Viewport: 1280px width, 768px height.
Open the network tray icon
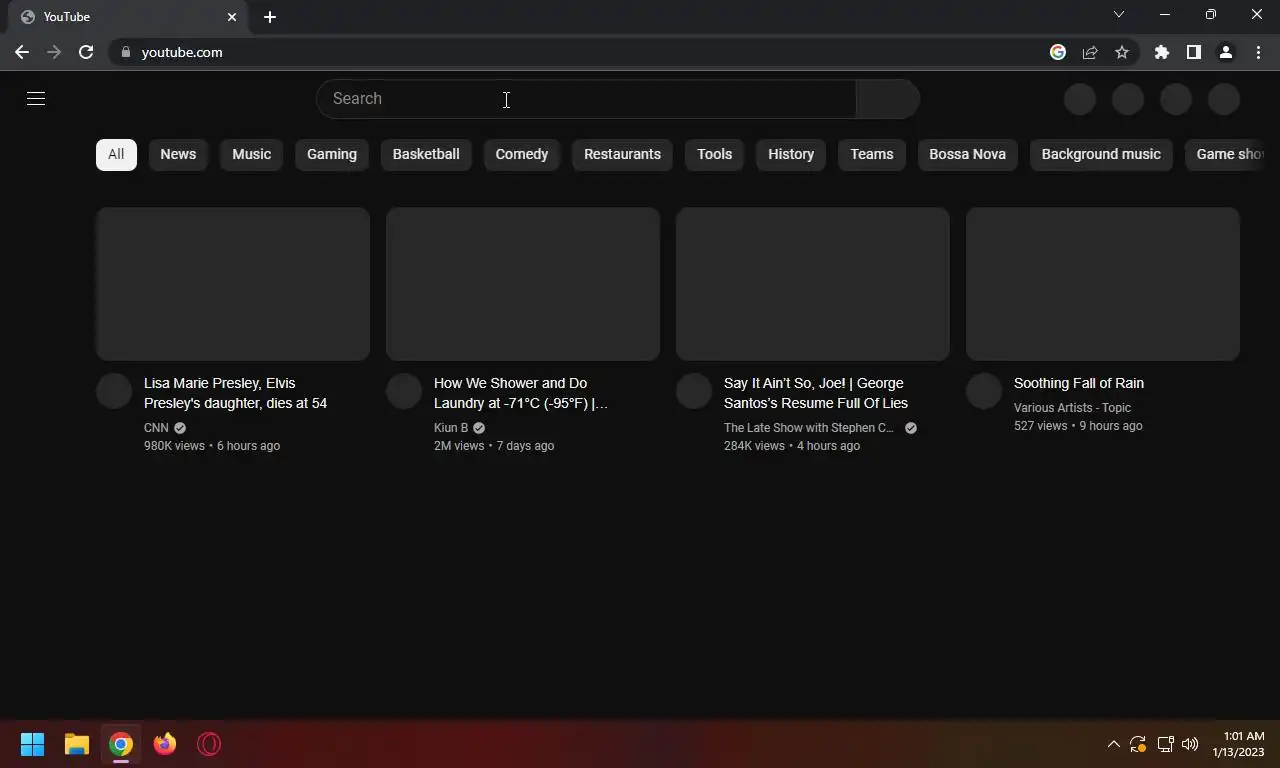(1165, 744)
